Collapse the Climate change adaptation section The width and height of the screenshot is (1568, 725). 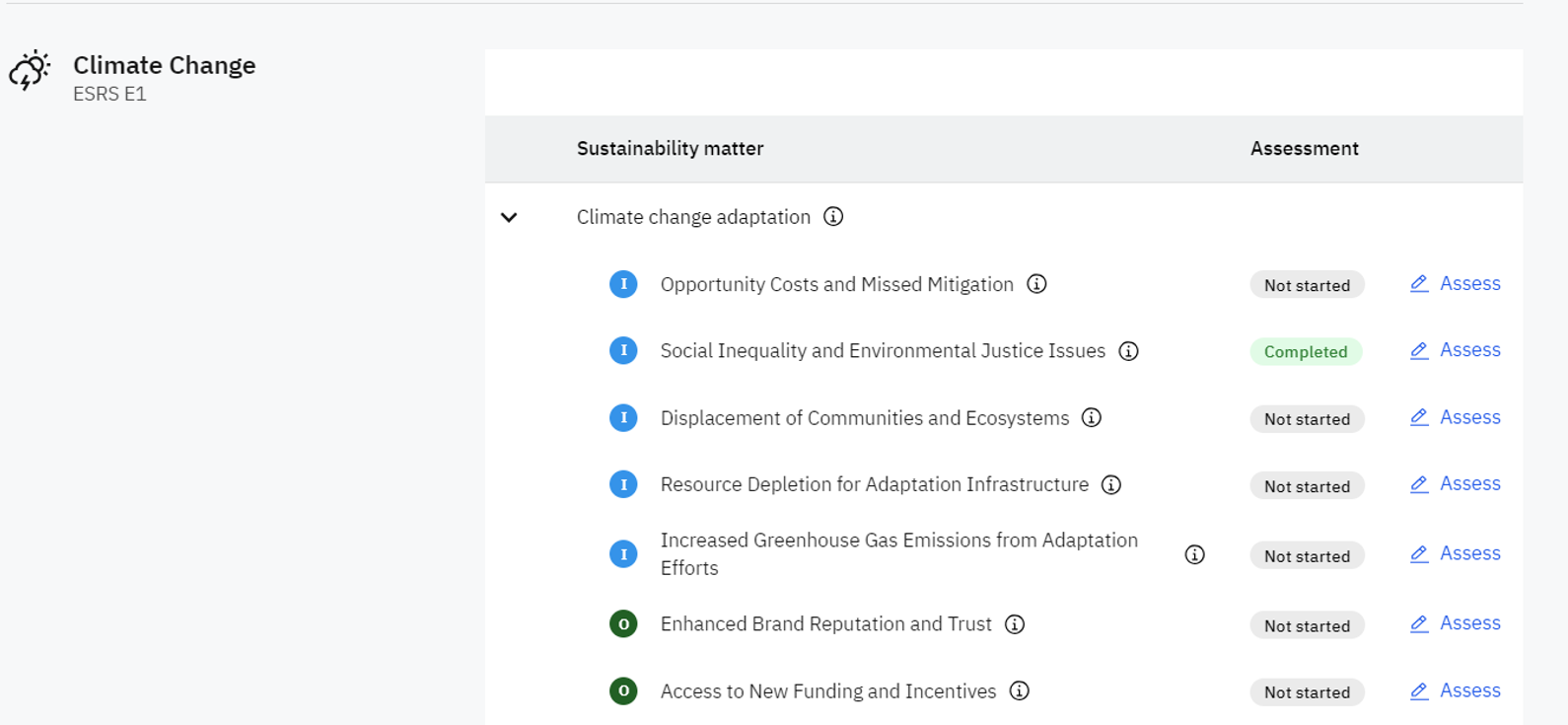click(509, 217)
